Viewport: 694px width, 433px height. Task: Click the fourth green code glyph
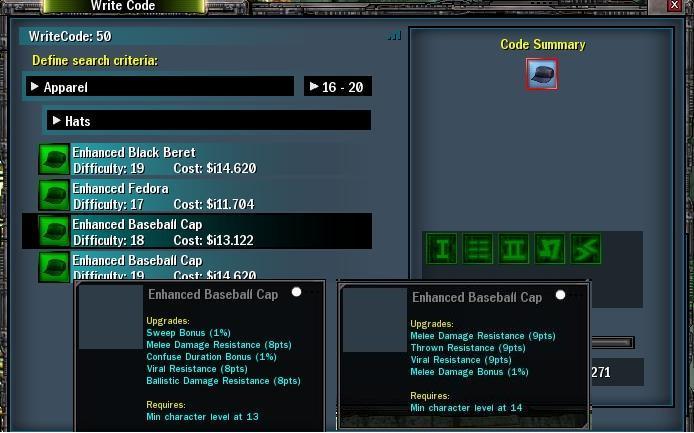pos(550,248)
